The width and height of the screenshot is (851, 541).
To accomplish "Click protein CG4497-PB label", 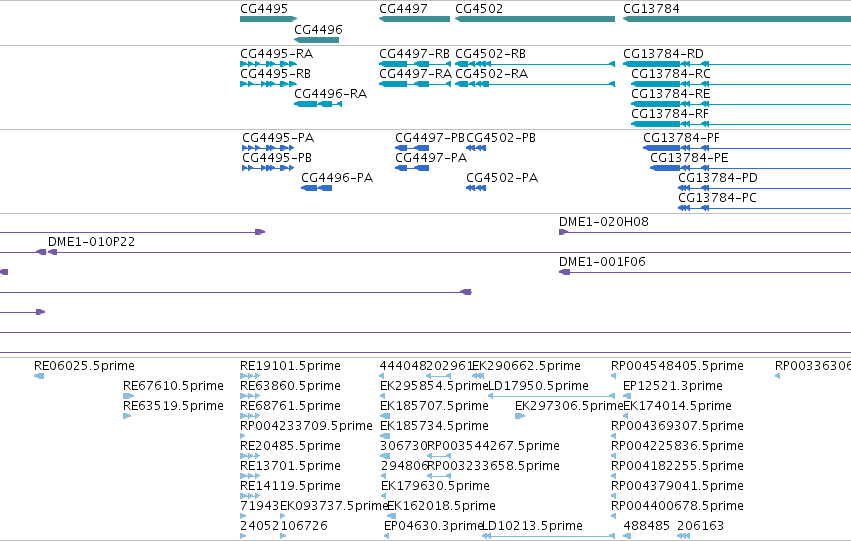I will click(430, 138).
